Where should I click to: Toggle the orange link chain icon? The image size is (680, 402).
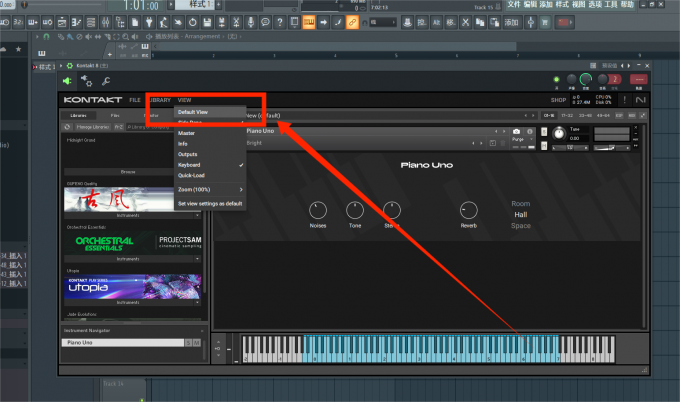(352, 22)
